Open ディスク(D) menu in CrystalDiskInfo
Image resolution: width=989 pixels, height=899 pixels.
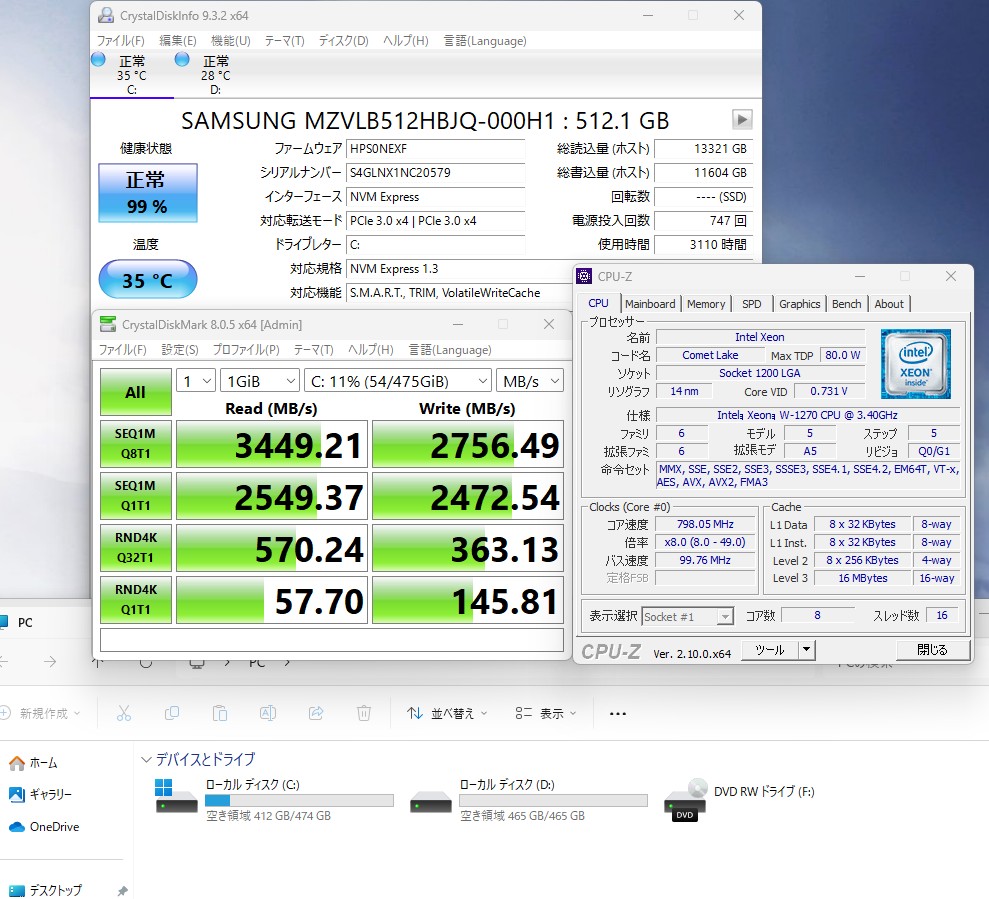point(343,41)
